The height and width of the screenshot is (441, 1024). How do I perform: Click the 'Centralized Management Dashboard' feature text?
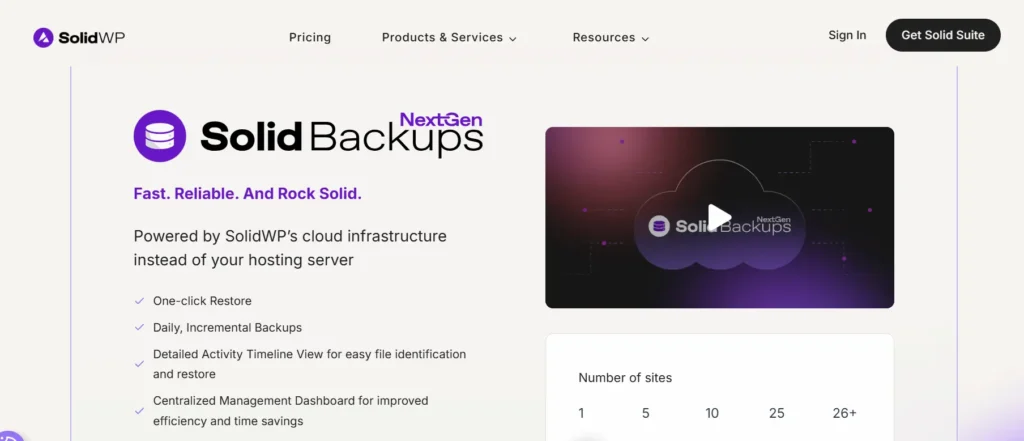[x=291, y=410]
